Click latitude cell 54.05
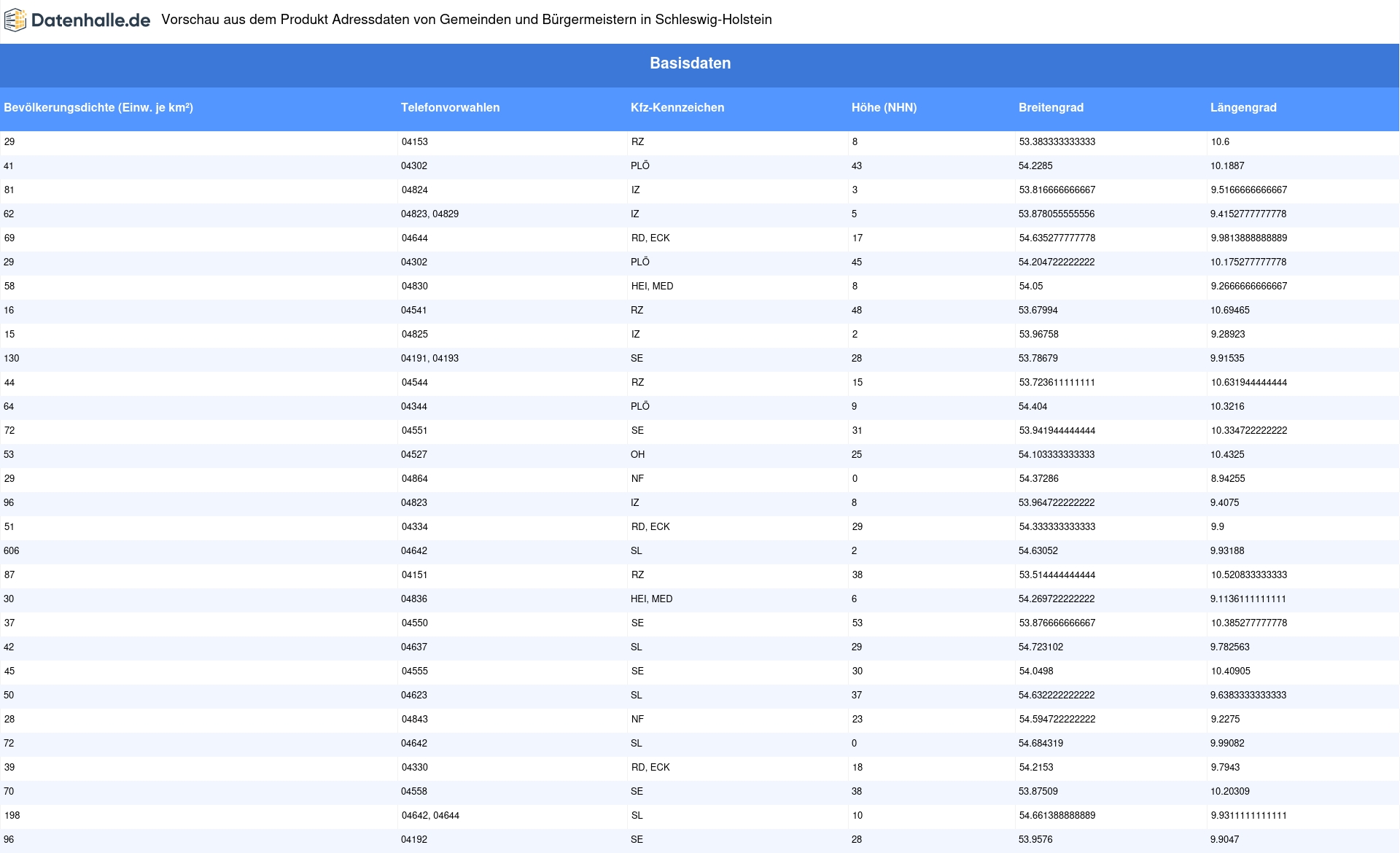Viewport: 1400px width, 853px height. 1031,287
